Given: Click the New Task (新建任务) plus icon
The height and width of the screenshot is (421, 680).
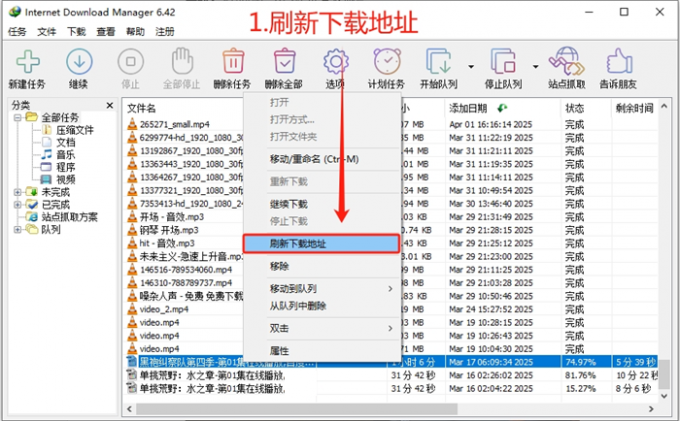Looking at the screenshot, I should click(28, 62).
